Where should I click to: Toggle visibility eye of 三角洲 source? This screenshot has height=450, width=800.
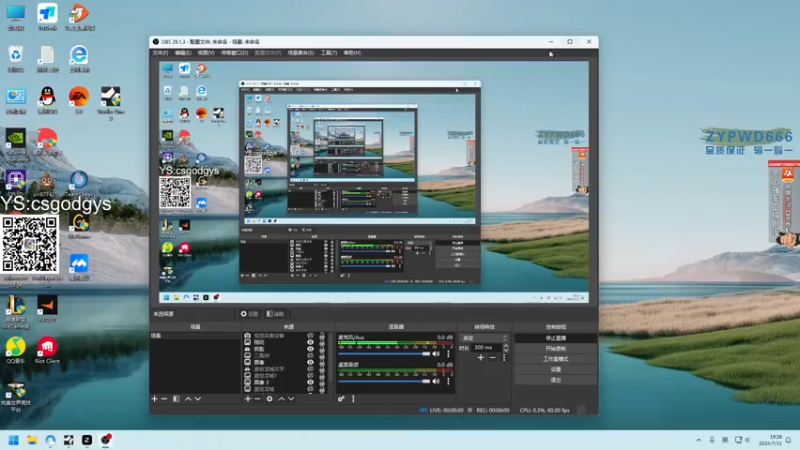tap(310, 356)
